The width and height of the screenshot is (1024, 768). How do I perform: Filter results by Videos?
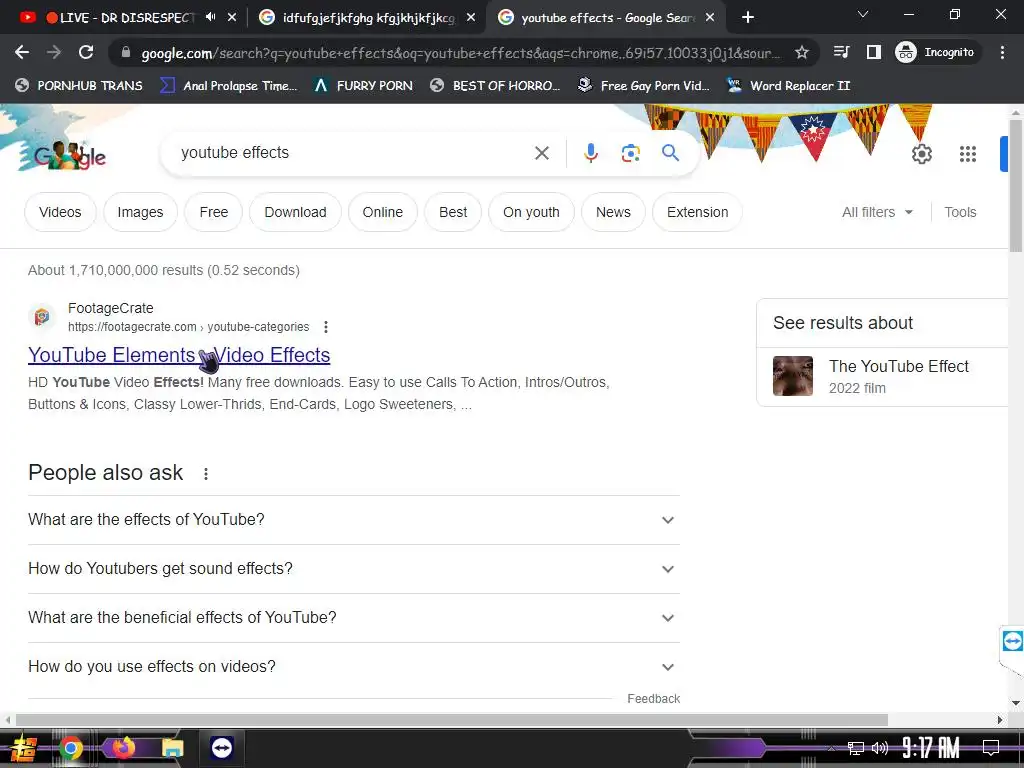pyautogui.click(x=60, y=212)
